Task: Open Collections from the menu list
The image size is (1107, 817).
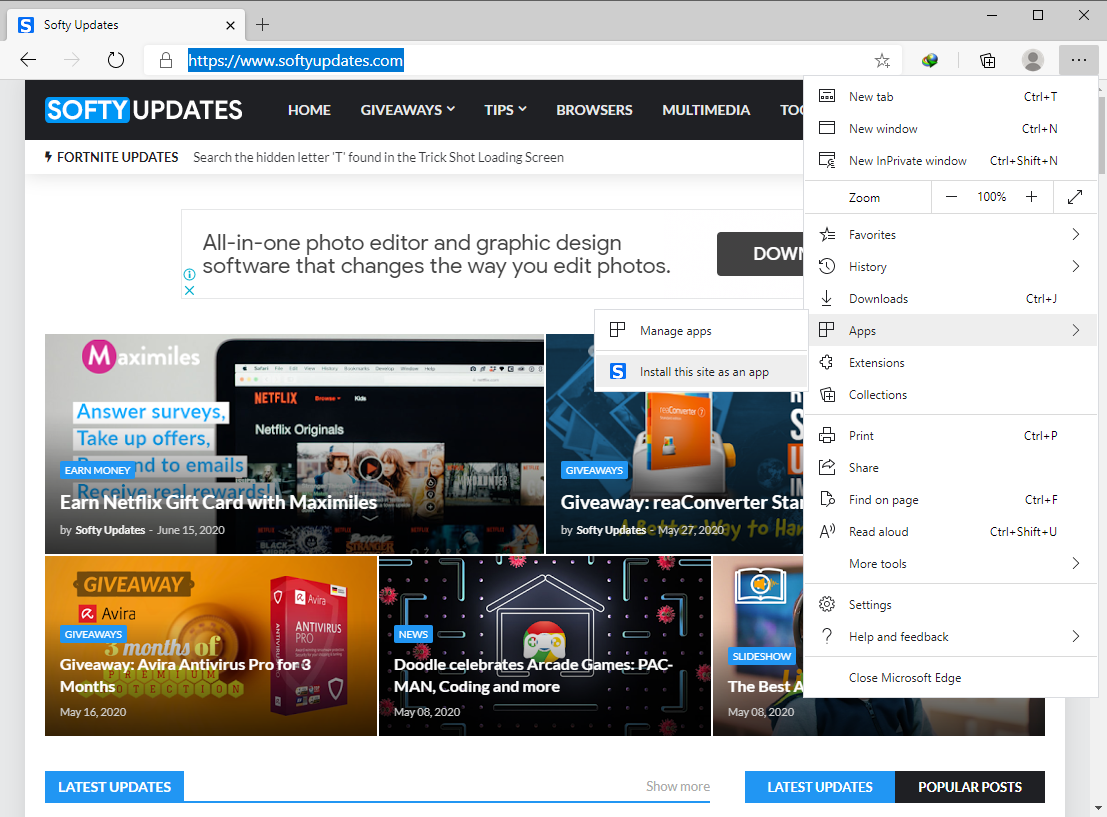Action: (x=950, y=395)
